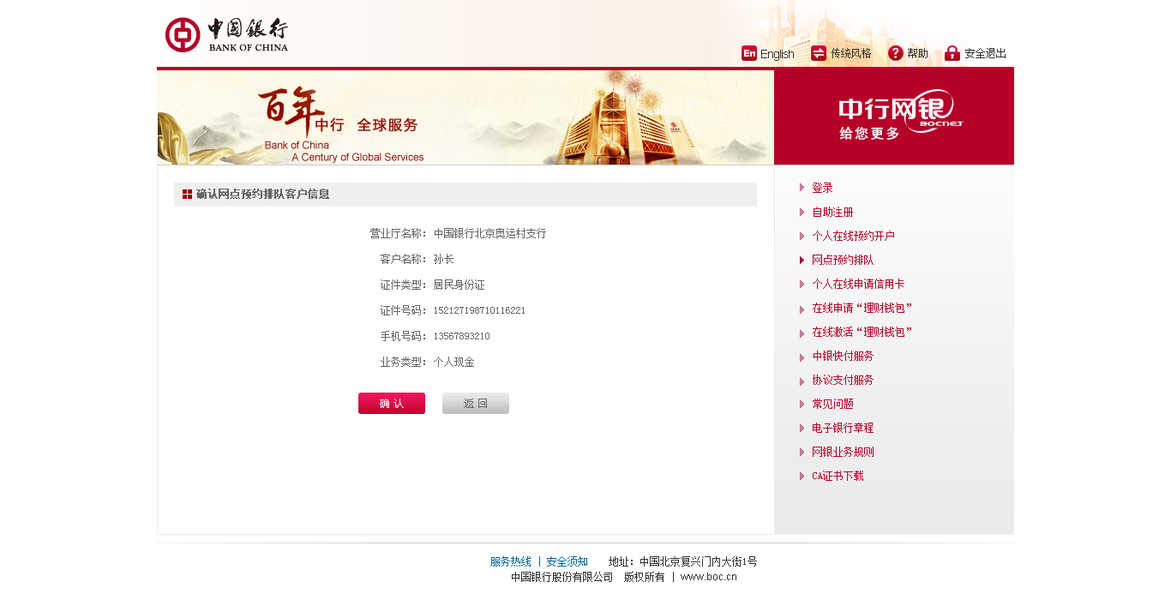The width and height of the screenshot is (1171, 600).
Task: Open the 帮助 help link
Action: coord(917,54)
